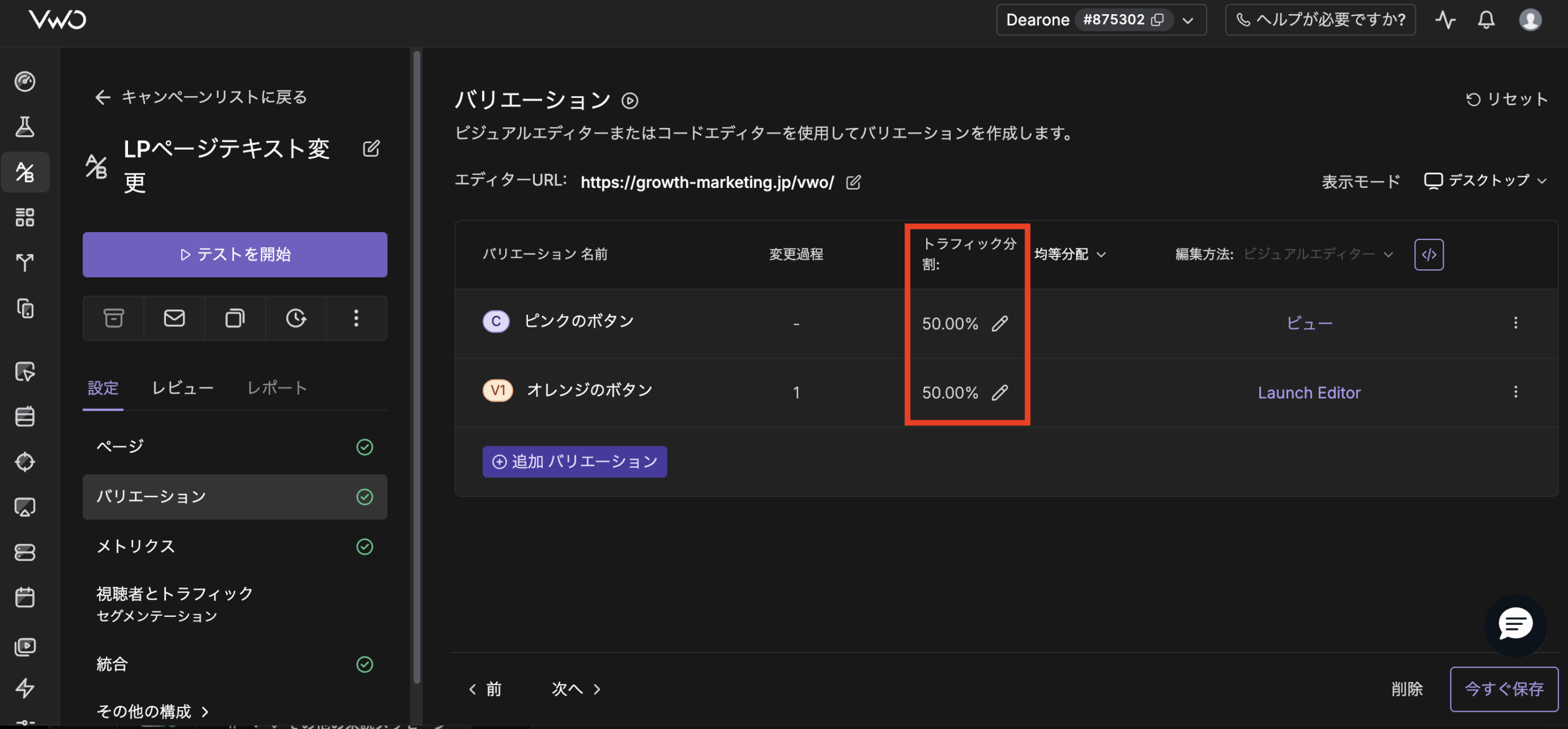Copy the account ID #875302
Screen dimensions: 1568x729
coord(1157,20)
